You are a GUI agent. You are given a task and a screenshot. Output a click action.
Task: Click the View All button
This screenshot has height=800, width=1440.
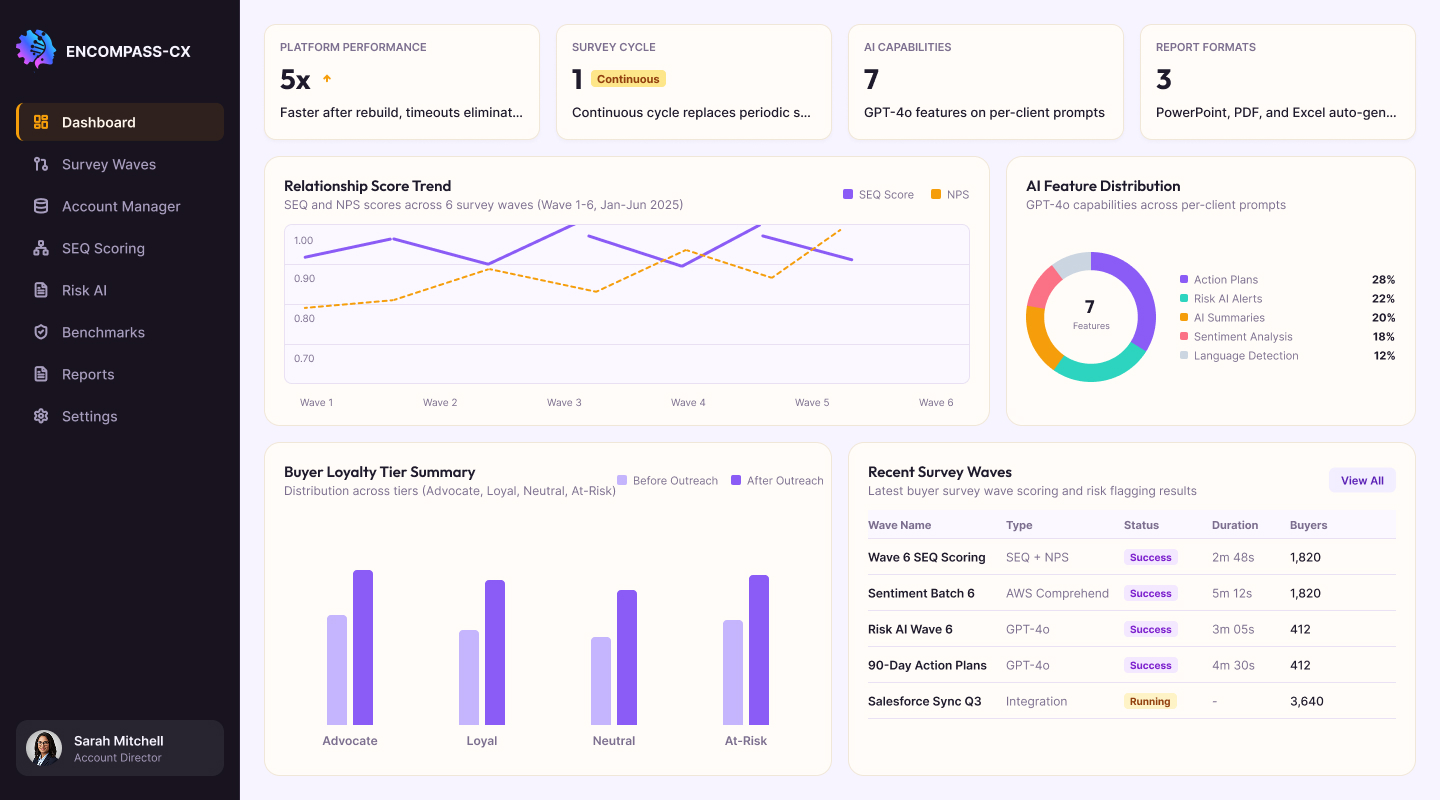tap(1362, 480)
